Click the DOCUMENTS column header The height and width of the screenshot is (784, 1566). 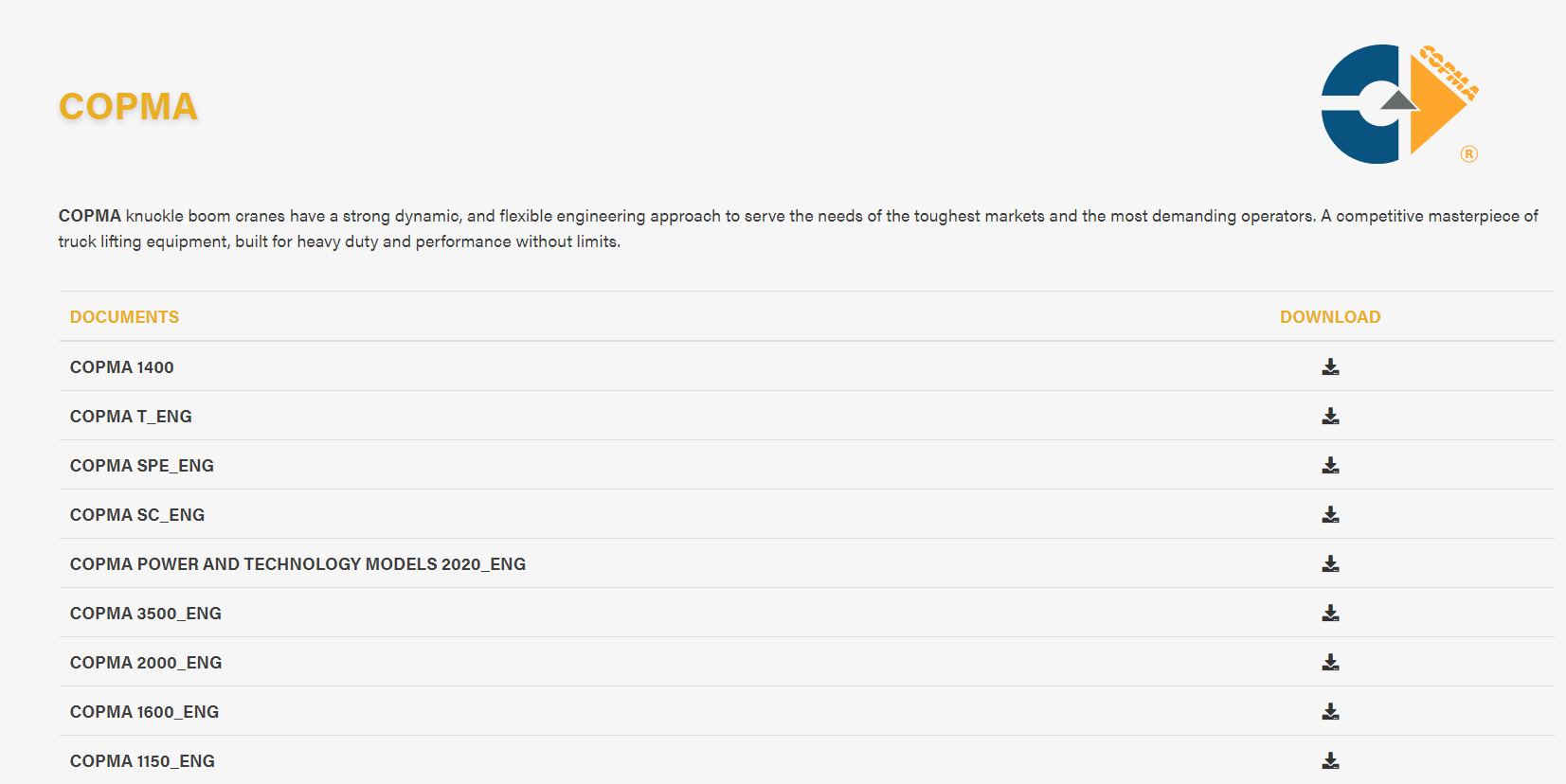(124, 317)
